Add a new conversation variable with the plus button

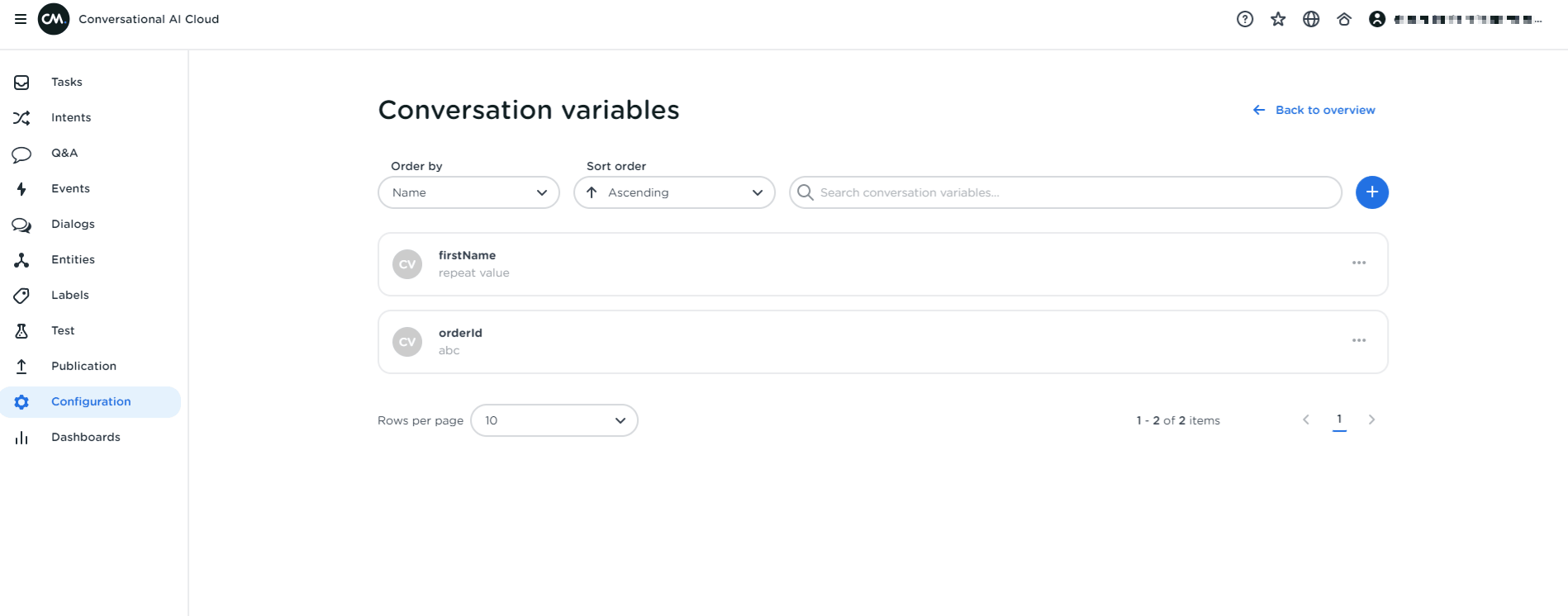pos(1371,192)
